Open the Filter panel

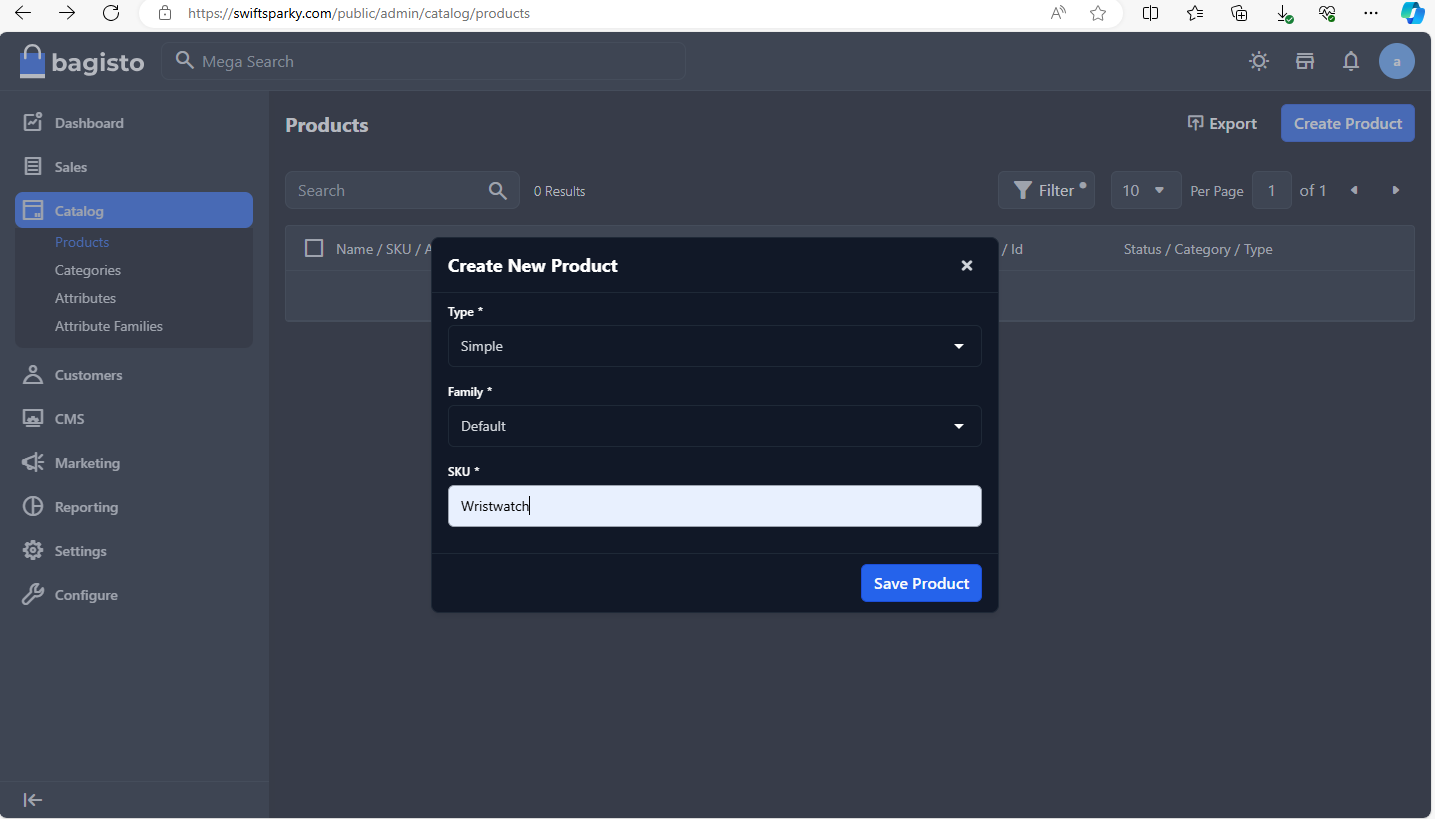point(1046,190)
